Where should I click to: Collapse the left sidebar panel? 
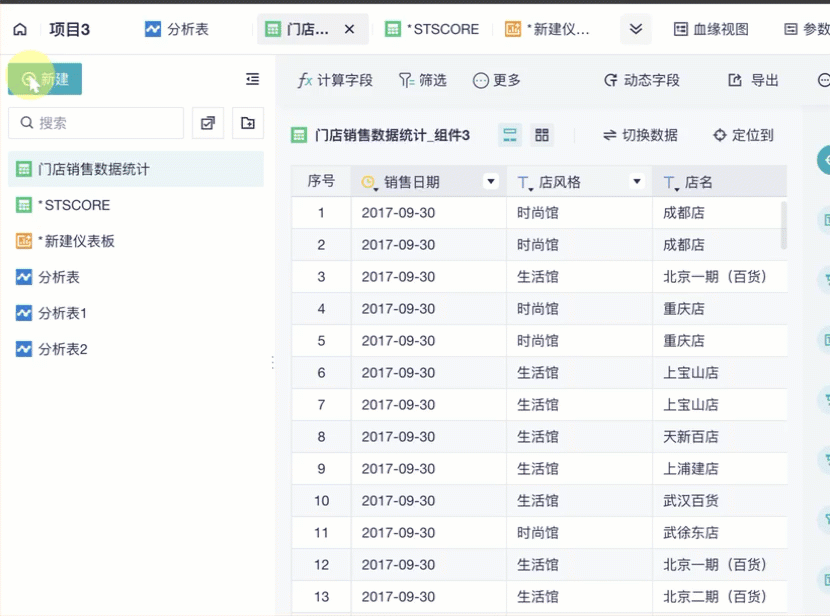point(253,77)
